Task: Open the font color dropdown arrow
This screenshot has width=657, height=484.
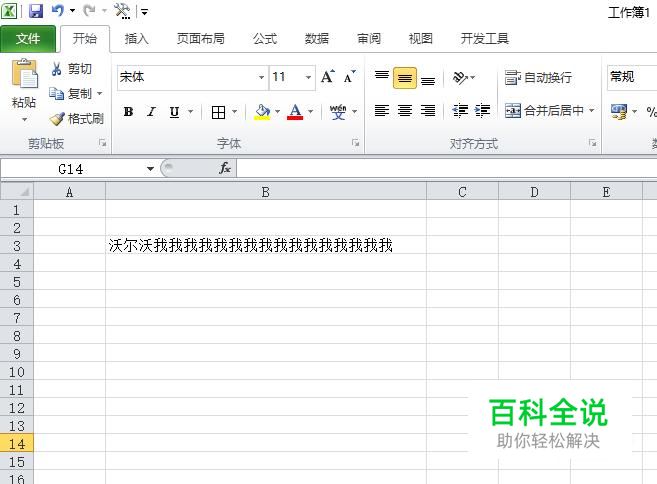Action: click(x=310, y=111)
